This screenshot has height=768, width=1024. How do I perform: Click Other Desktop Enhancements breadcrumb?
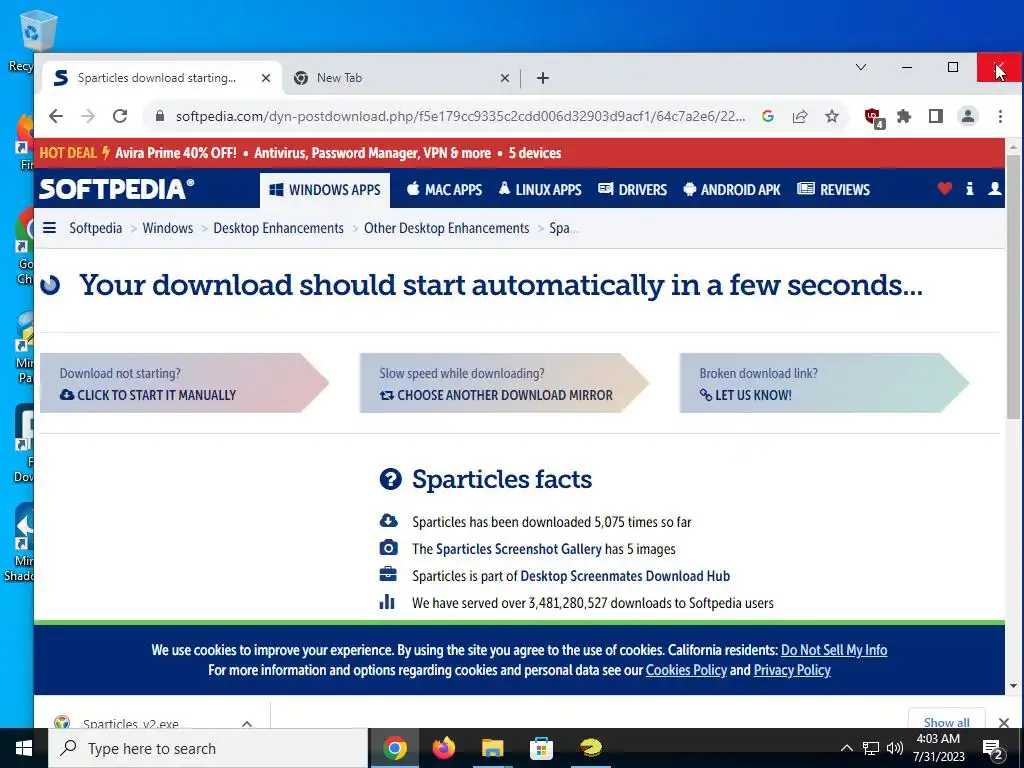point(447,228)
